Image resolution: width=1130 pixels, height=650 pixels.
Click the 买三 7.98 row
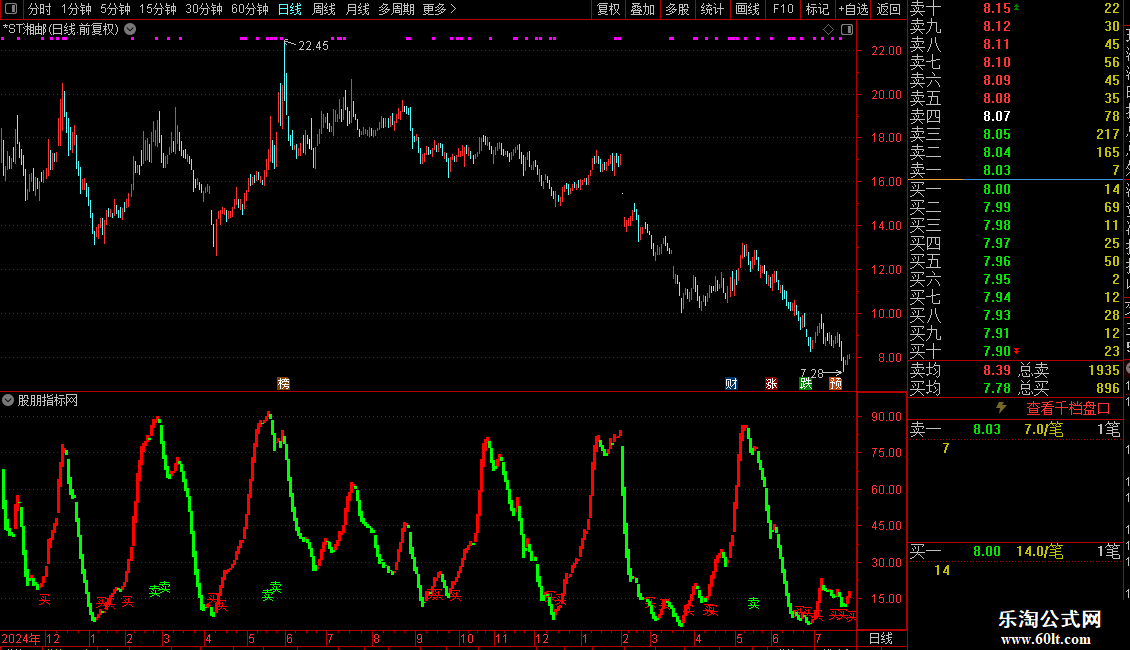pos(1015,225)
